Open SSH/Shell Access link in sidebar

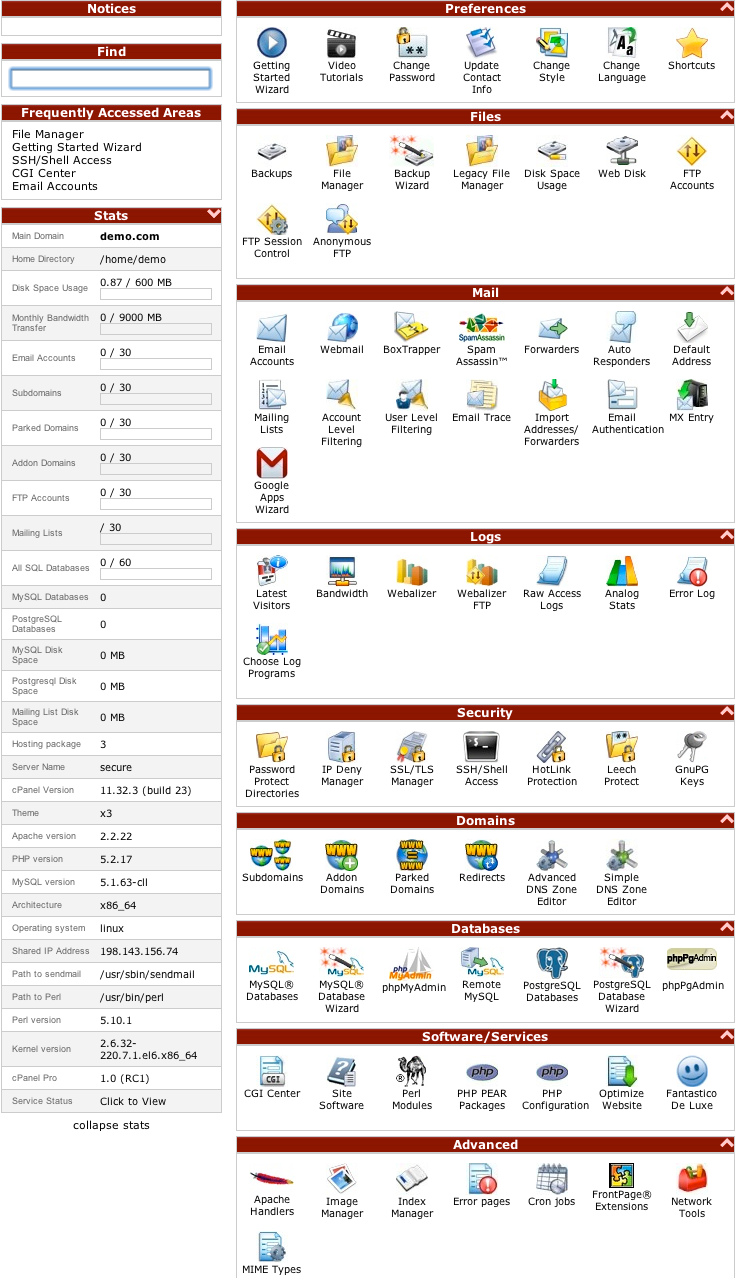(62, 160)
